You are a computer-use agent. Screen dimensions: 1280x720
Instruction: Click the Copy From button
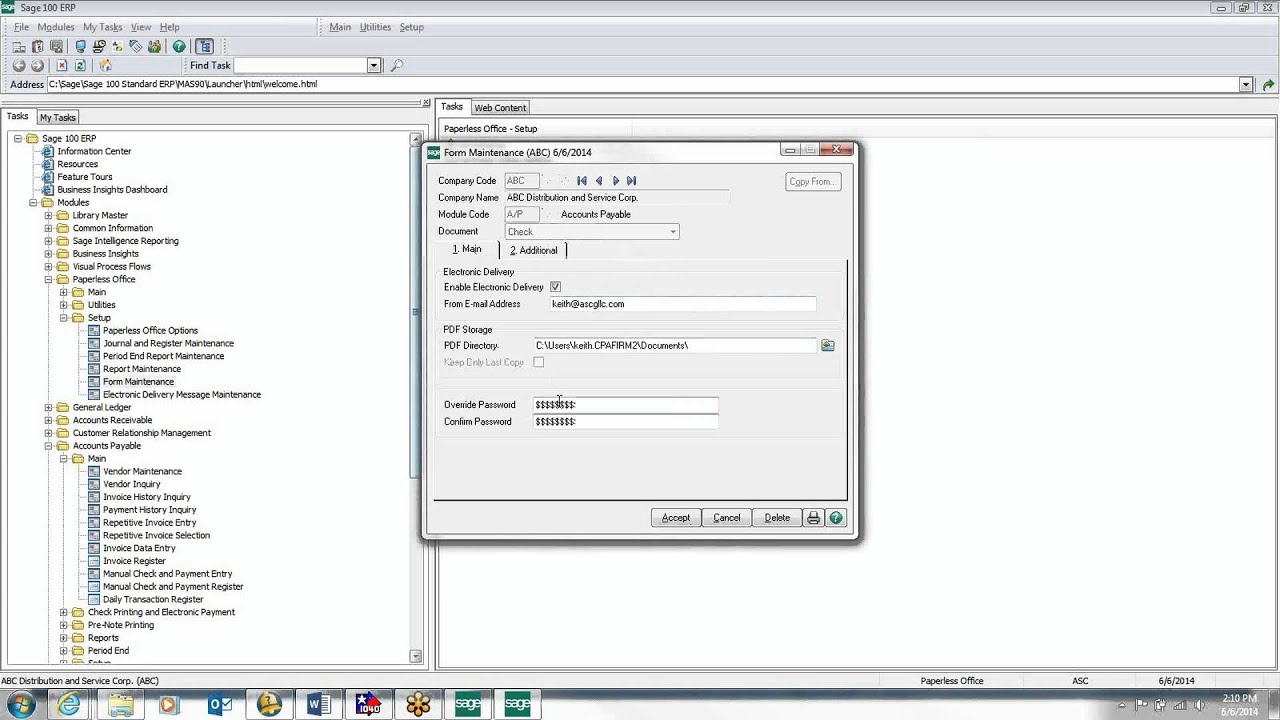pos(813,182)
